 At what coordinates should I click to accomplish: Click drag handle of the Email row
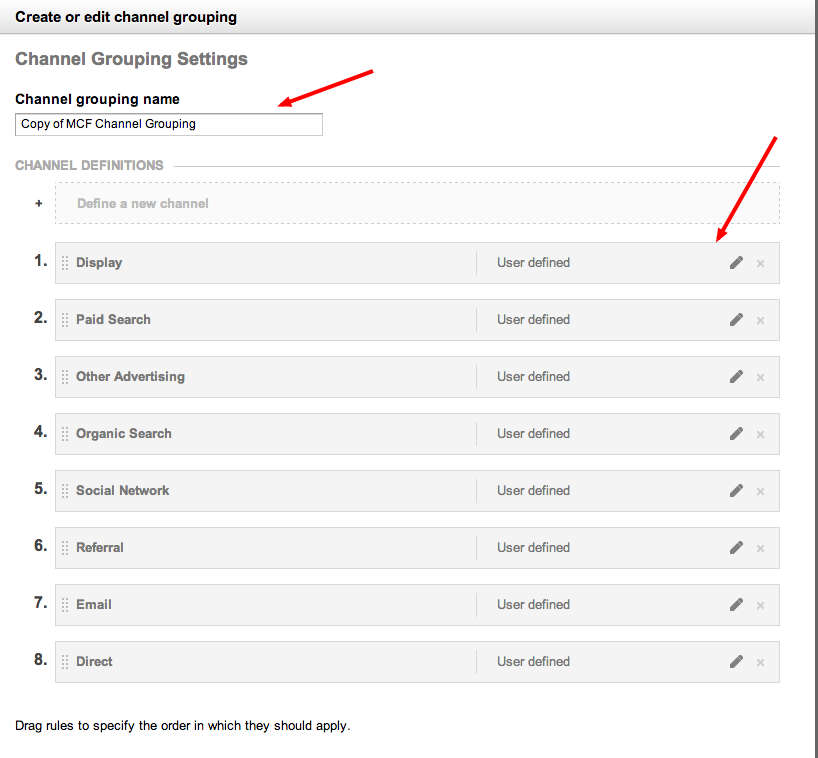(x=65, y=605)
